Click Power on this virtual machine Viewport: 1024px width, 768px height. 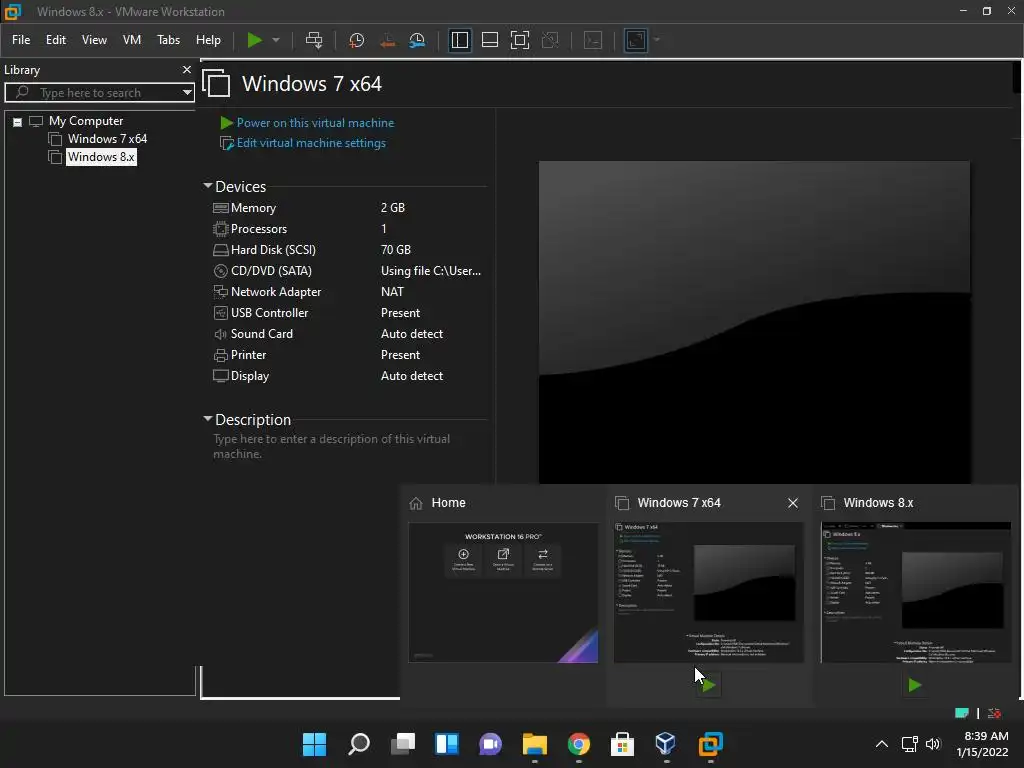coord(315,123)
